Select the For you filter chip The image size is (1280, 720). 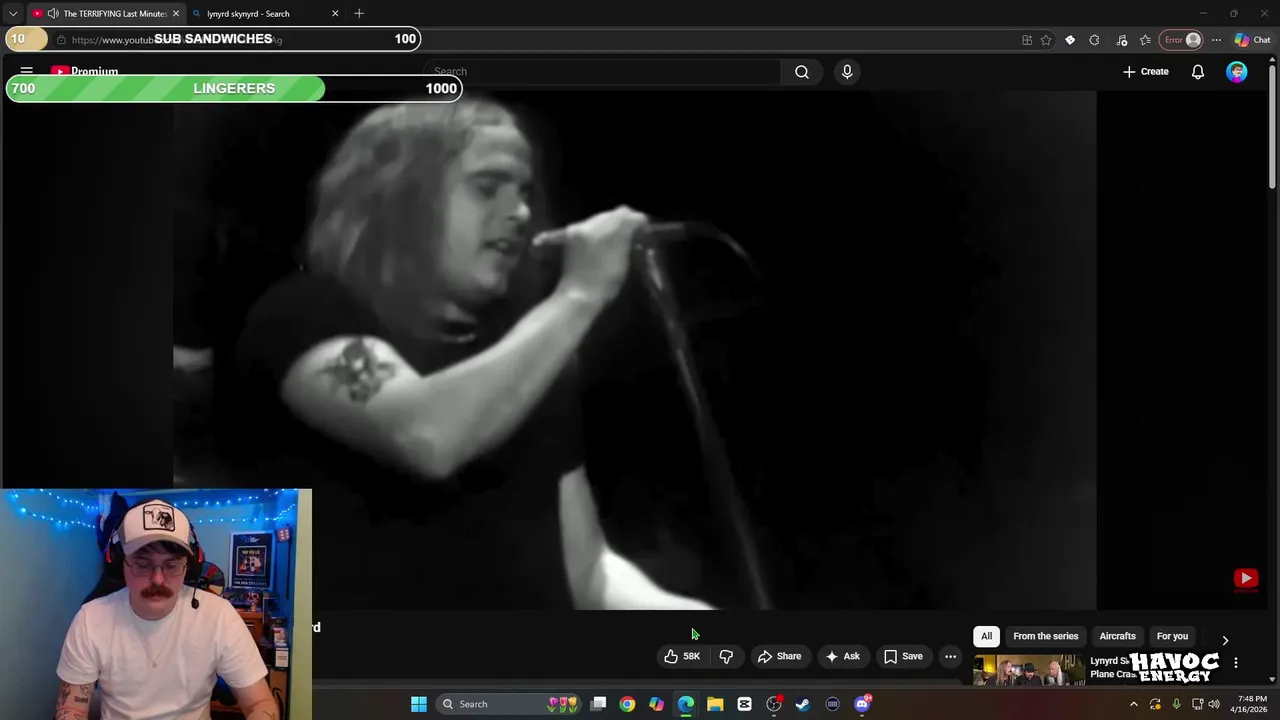tap(1172, 636)
